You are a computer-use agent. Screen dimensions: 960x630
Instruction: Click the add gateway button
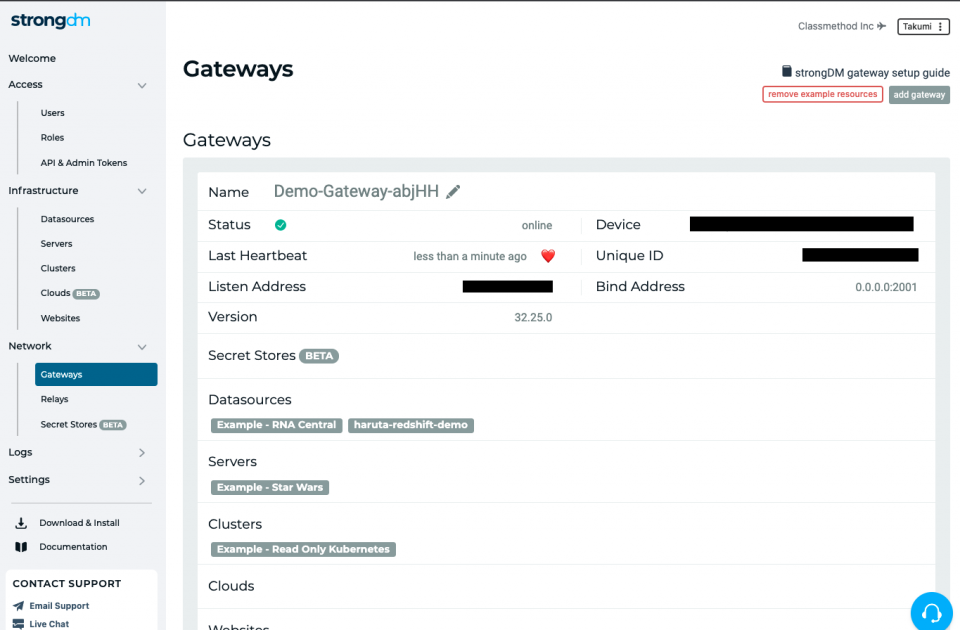tap(919, 95)
